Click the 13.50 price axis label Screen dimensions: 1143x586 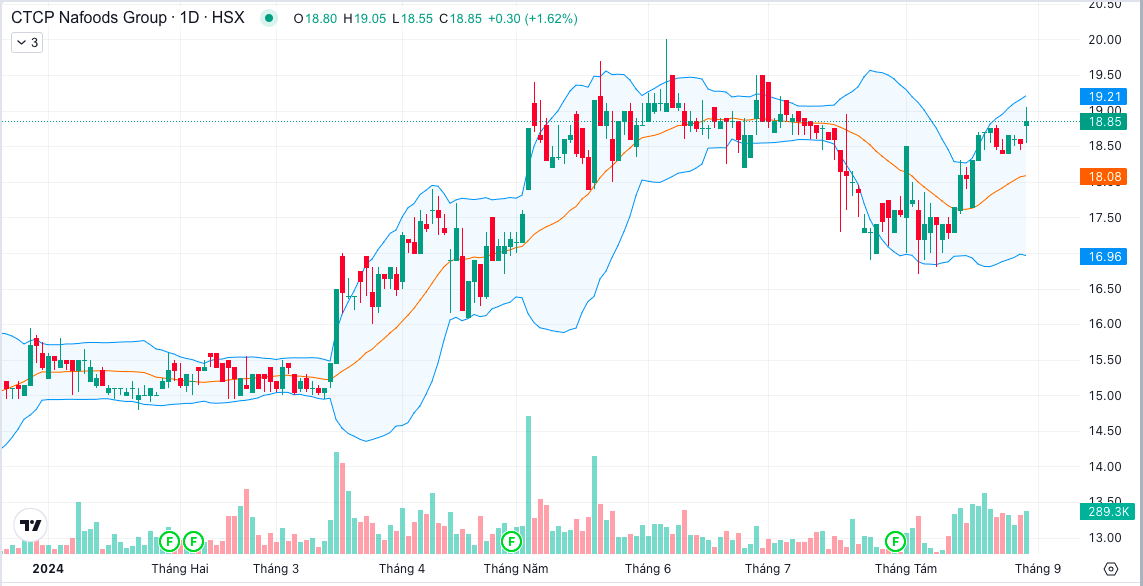(x=1104, y=502)
